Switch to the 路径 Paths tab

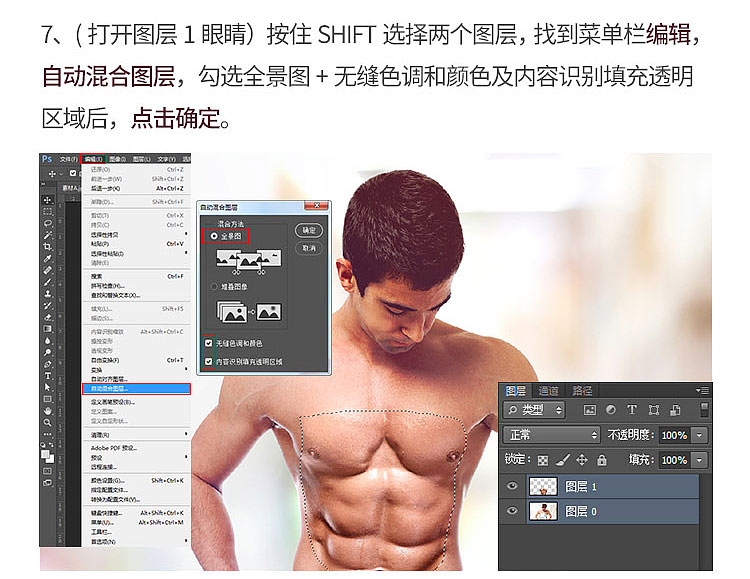point(582,391)
